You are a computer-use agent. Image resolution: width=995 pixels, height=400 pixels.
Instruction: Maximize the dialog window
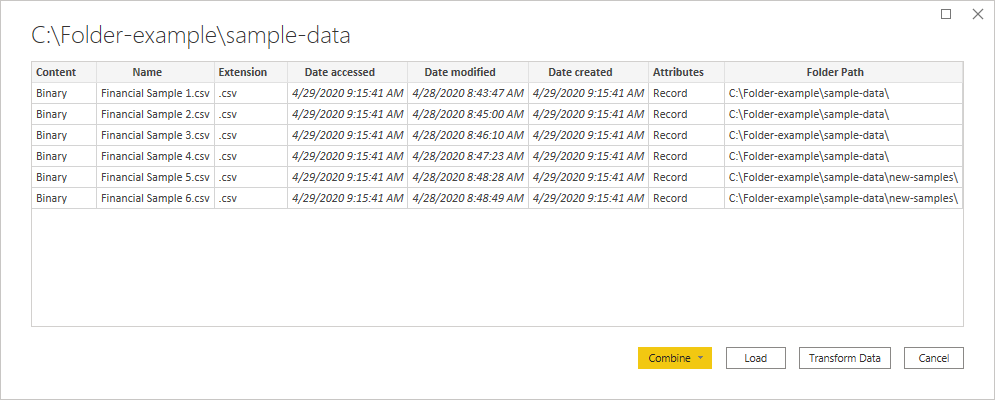(947, 14)
